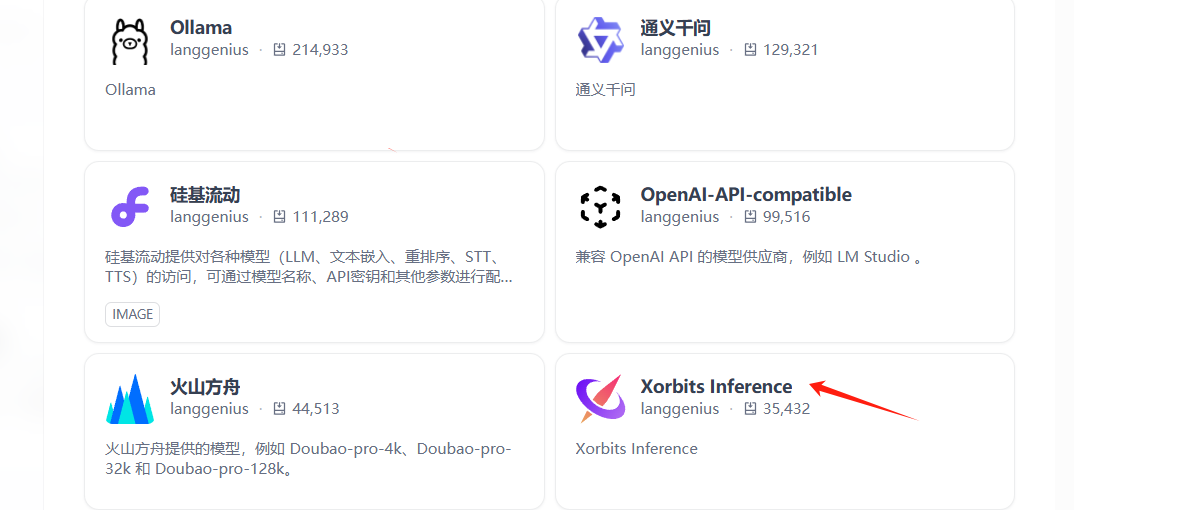Click the IMAGE tag on 硅基流动 card

tap(132, 314)
